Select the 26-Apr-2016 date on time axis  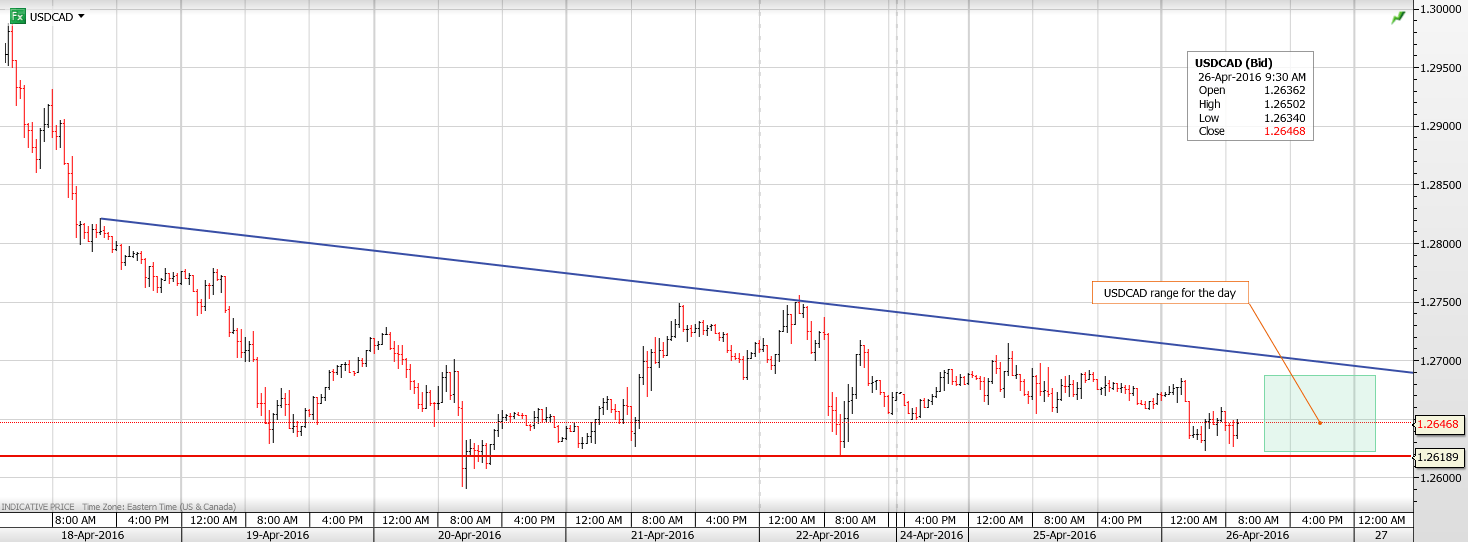point(1257,535)
